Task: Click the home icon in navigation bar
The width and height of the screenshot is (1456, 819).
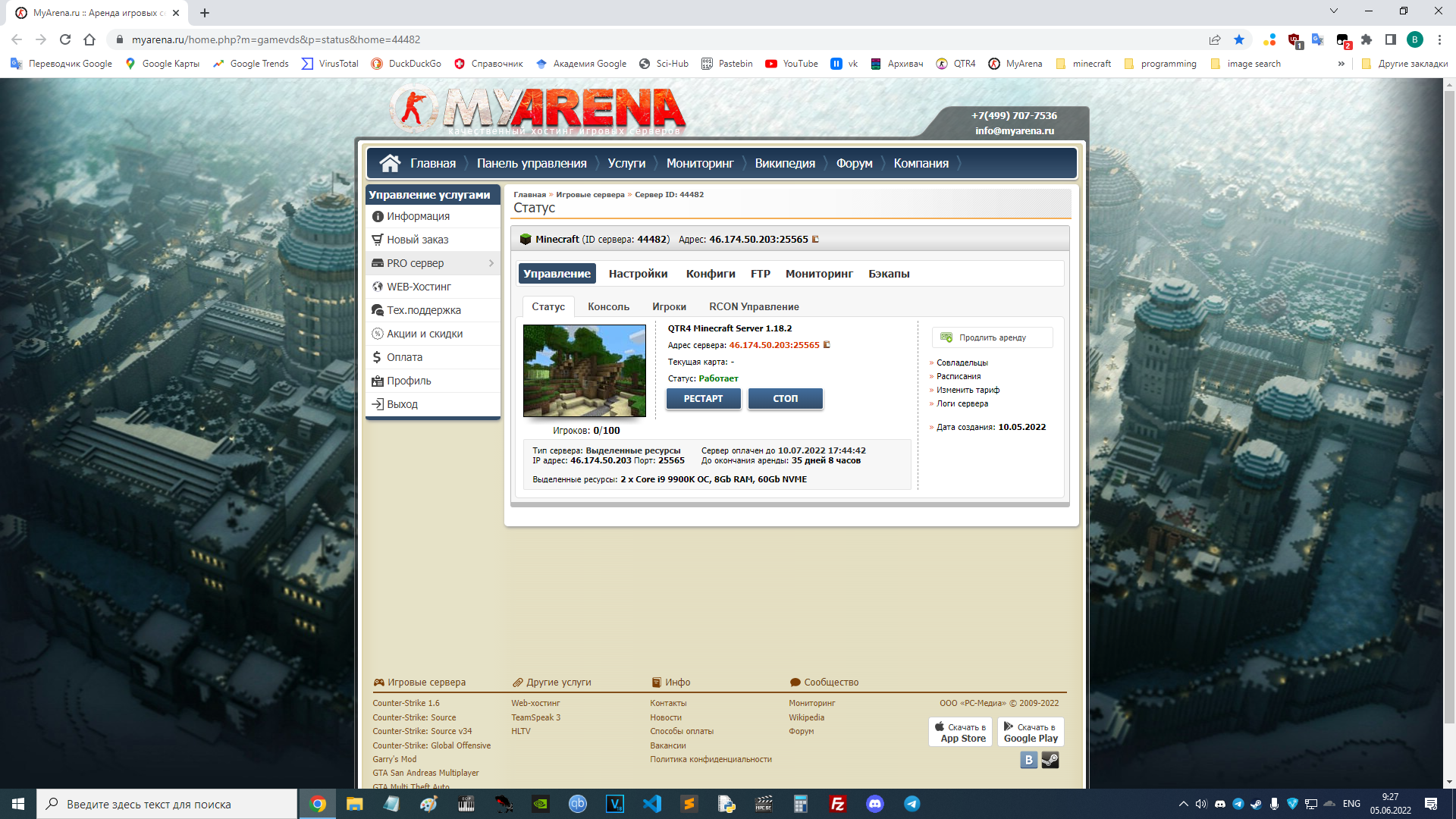Action: [x=390, y=163]
